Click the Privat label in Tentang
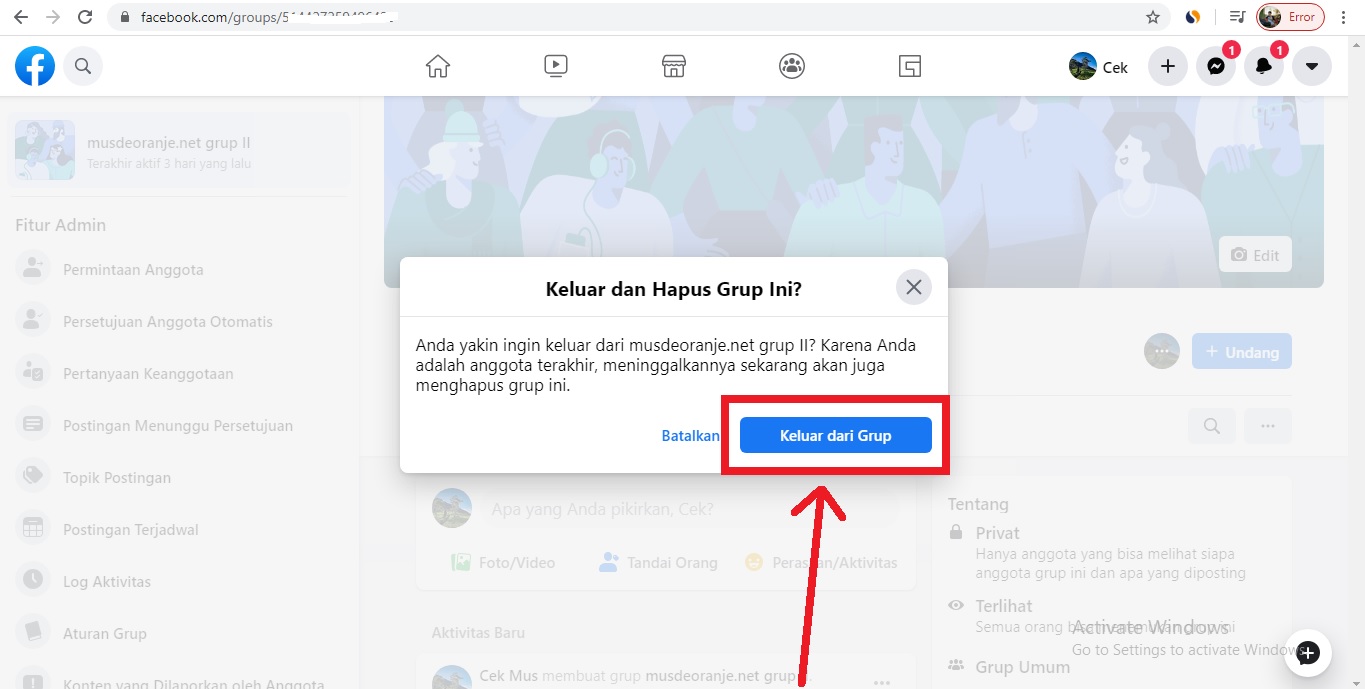The height and width of the screenshot is (689, 1365). tap(998, 533)
